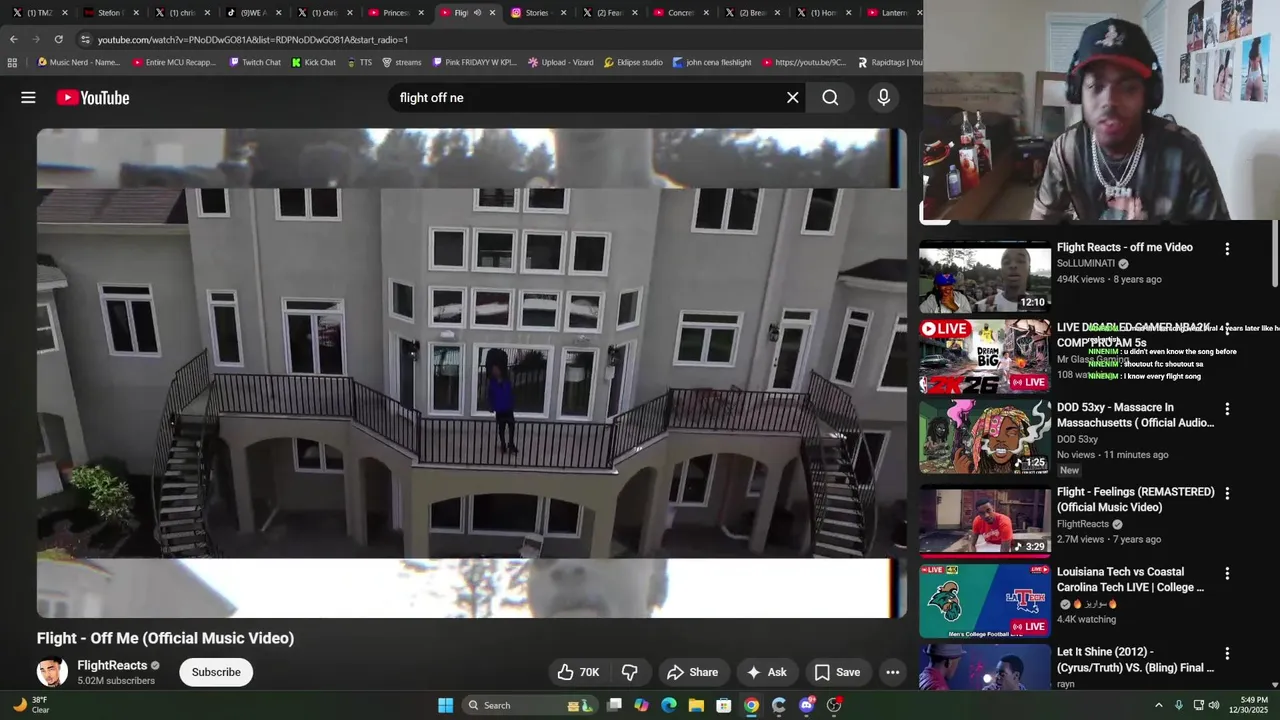
Task: Open Task View from the taskbar
Action: point(614,705)
